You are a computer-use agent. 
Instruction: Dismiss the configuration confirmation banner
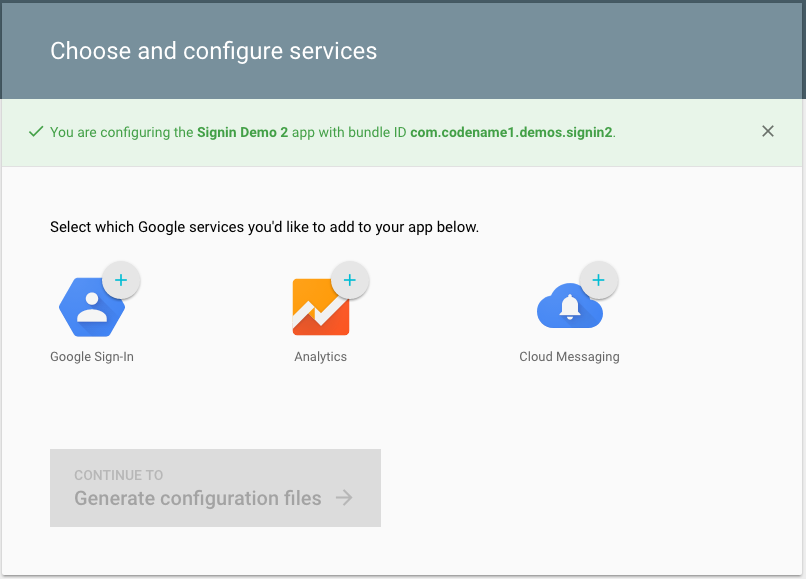[768, 131]
